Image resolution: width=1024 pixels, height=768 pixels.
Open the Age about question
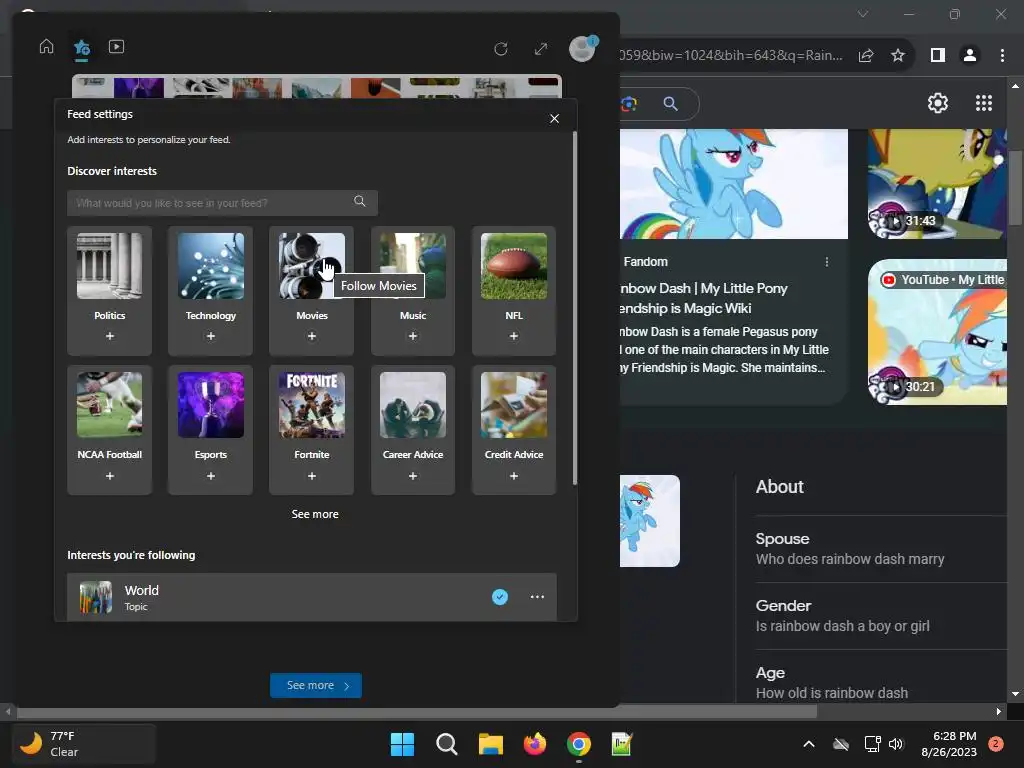880,683
